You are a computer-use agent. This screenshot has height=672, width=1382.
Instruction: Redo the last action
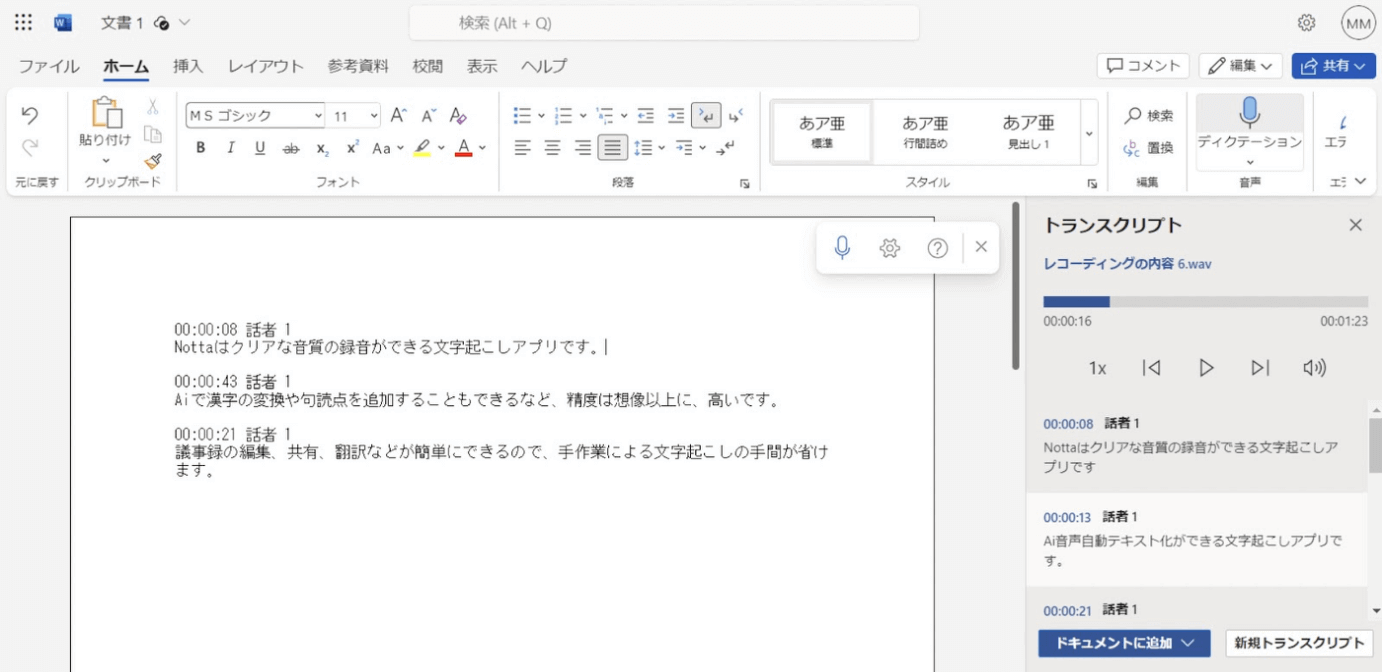(x=30, y=148)
